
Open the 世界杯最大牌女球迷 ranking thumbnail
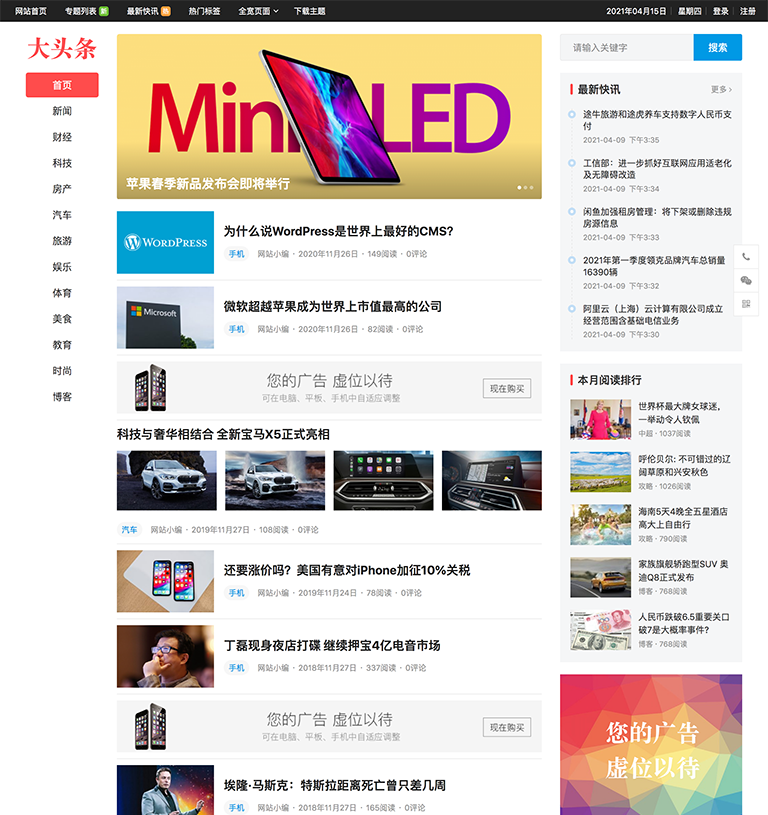[x=600, y=419]
